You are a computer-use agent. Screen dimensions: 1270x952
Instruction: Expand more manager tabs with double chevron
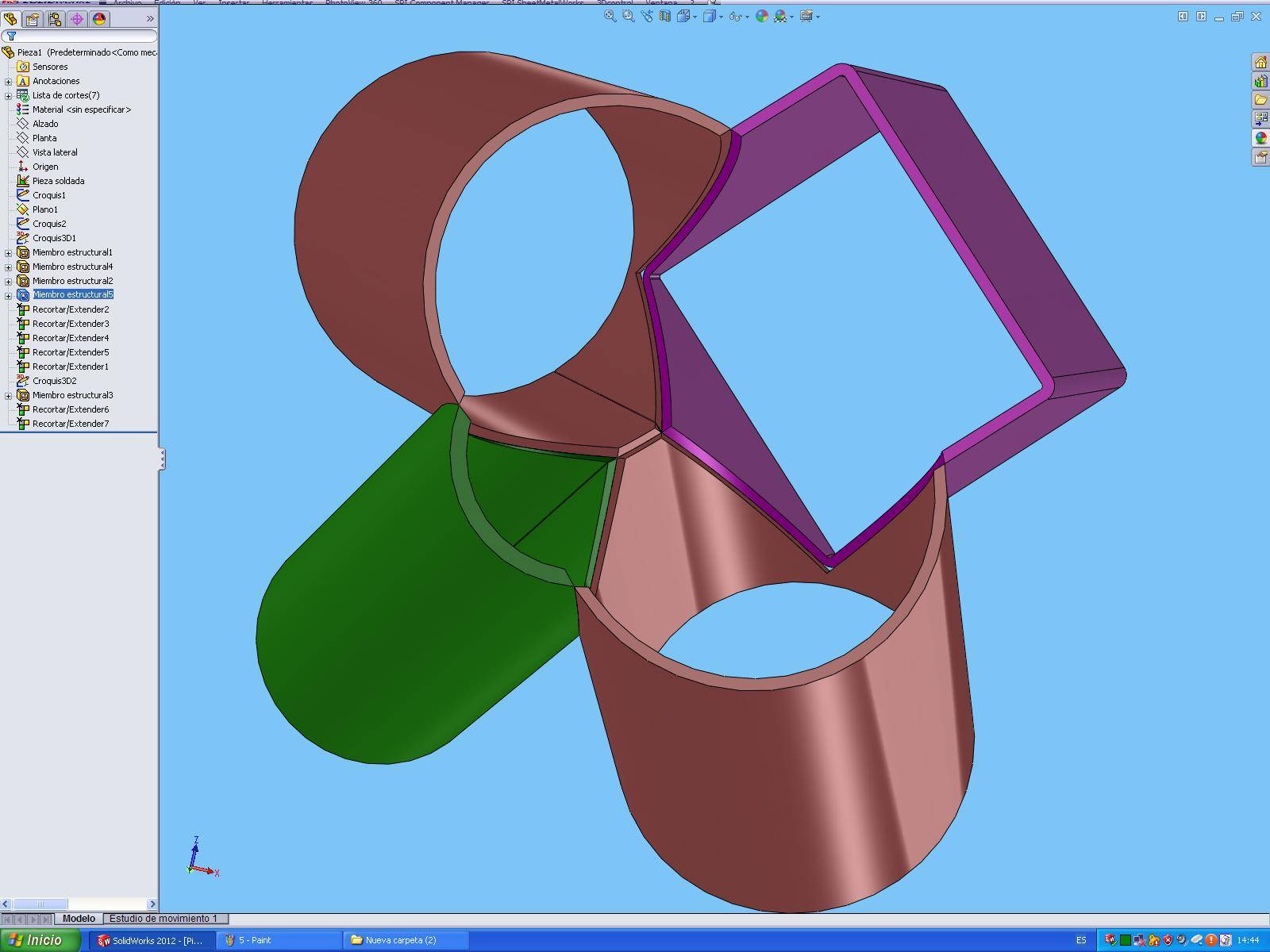click(150, 18)
